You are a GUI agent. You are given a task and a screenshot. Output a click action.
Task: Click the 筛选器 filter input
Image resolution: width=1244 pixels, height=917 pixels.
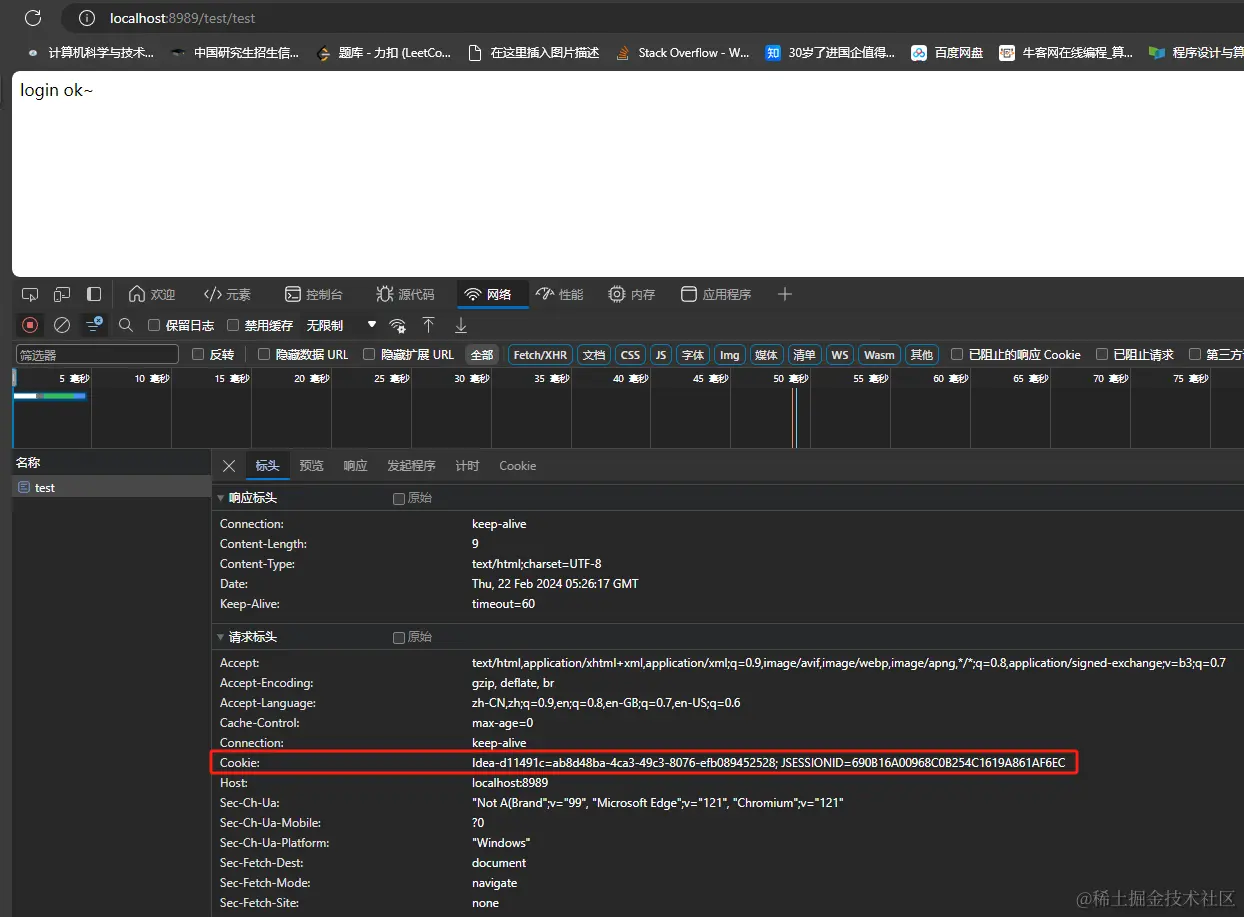coord(97,354)
